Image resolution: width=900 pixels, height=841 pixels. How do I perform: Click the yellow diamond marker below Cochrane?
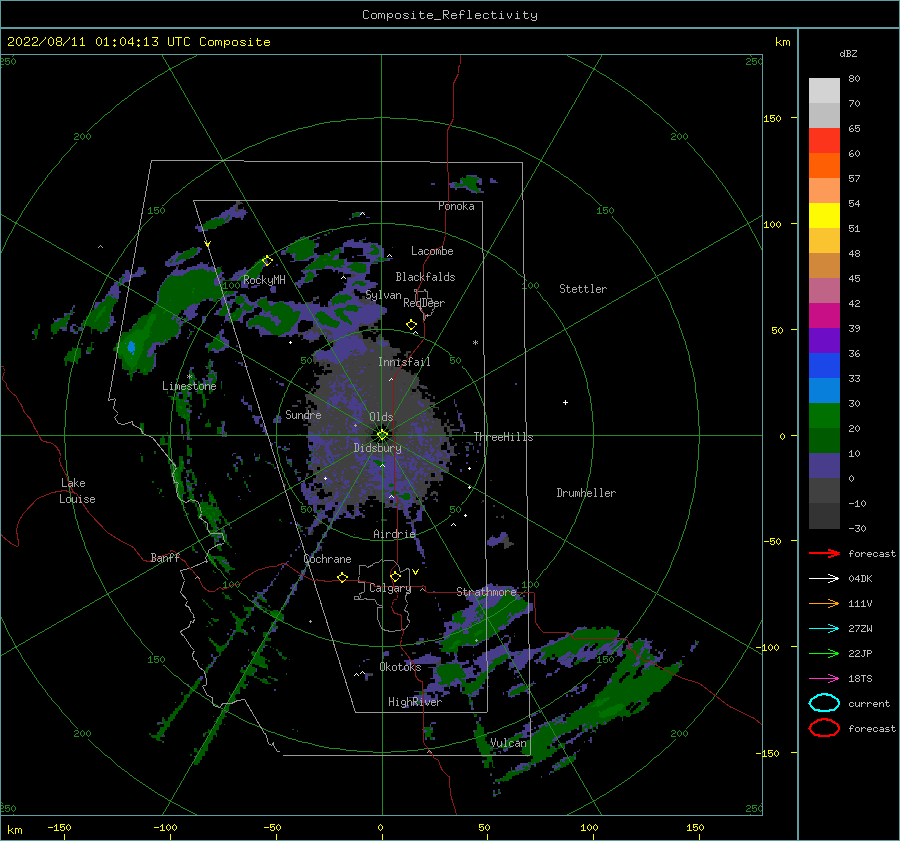[x=343, y=577]
